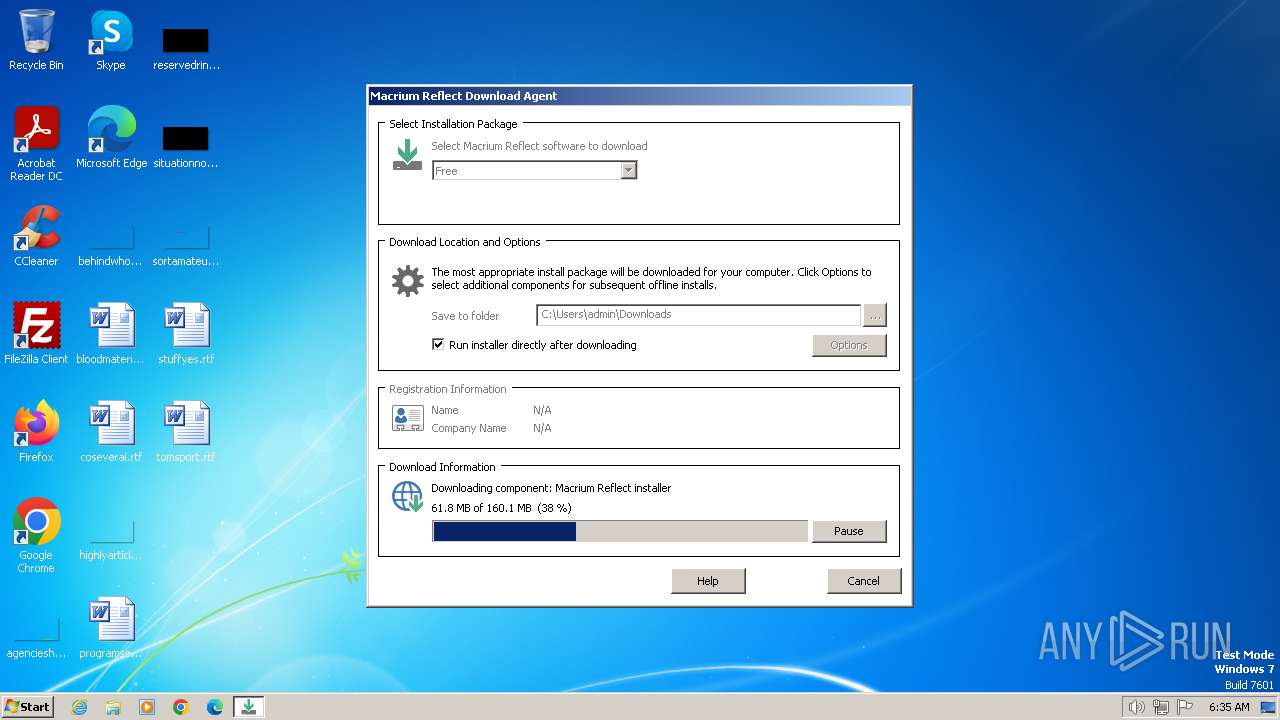Click the Macrium download agent taskbar button
The height and width of the screenshot is (720, 1280).
pos(249,707)
